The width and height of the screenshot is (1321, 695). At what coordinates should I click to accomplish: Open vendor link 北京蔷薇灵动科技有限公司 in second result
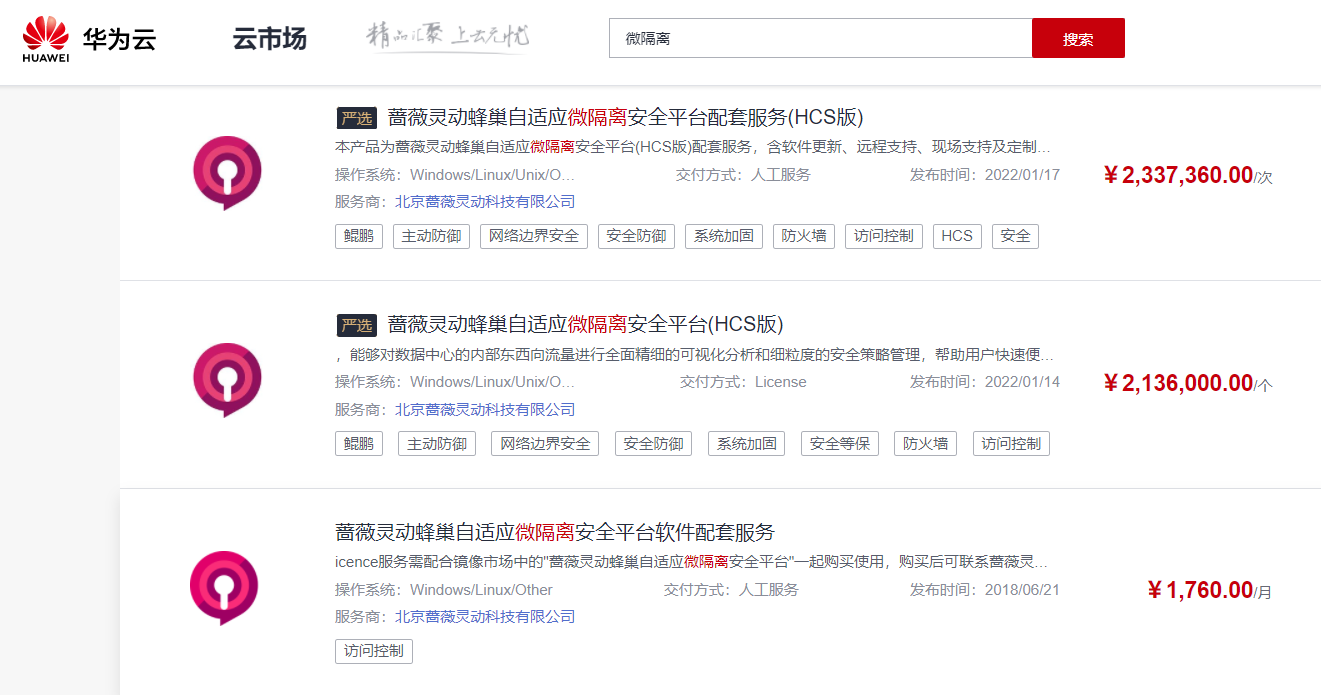pos(485,410)
